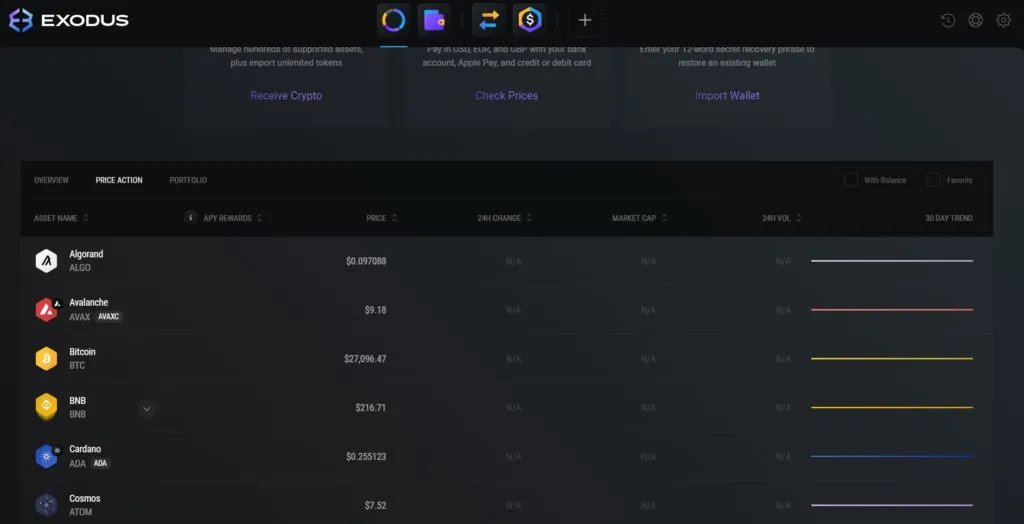Click the Cardano price $0.255123
1024x524 pixels.
coord(366,456)
